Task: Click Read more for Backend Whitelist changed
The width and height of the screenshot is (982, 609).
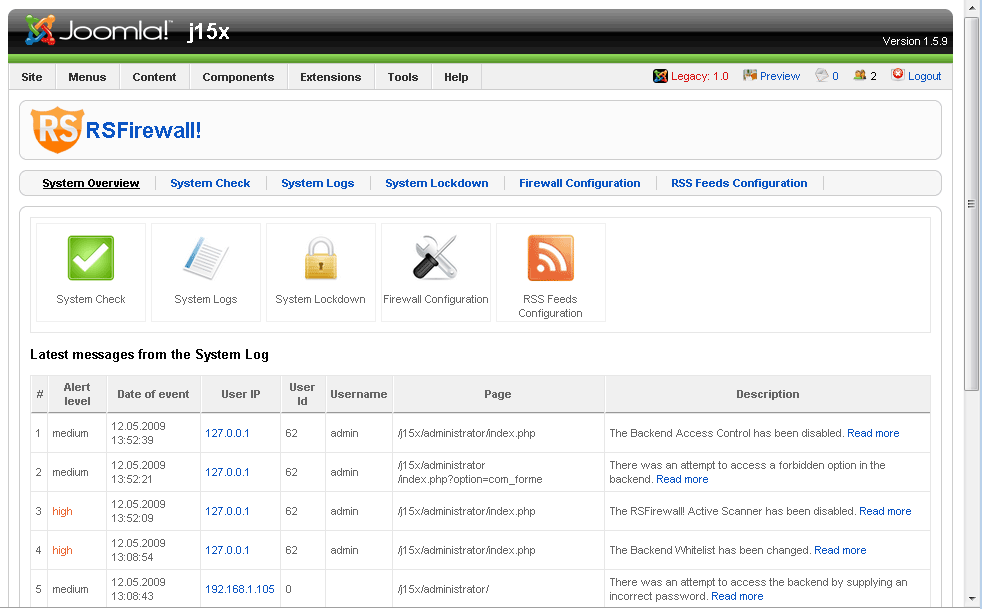Action: 840,549
